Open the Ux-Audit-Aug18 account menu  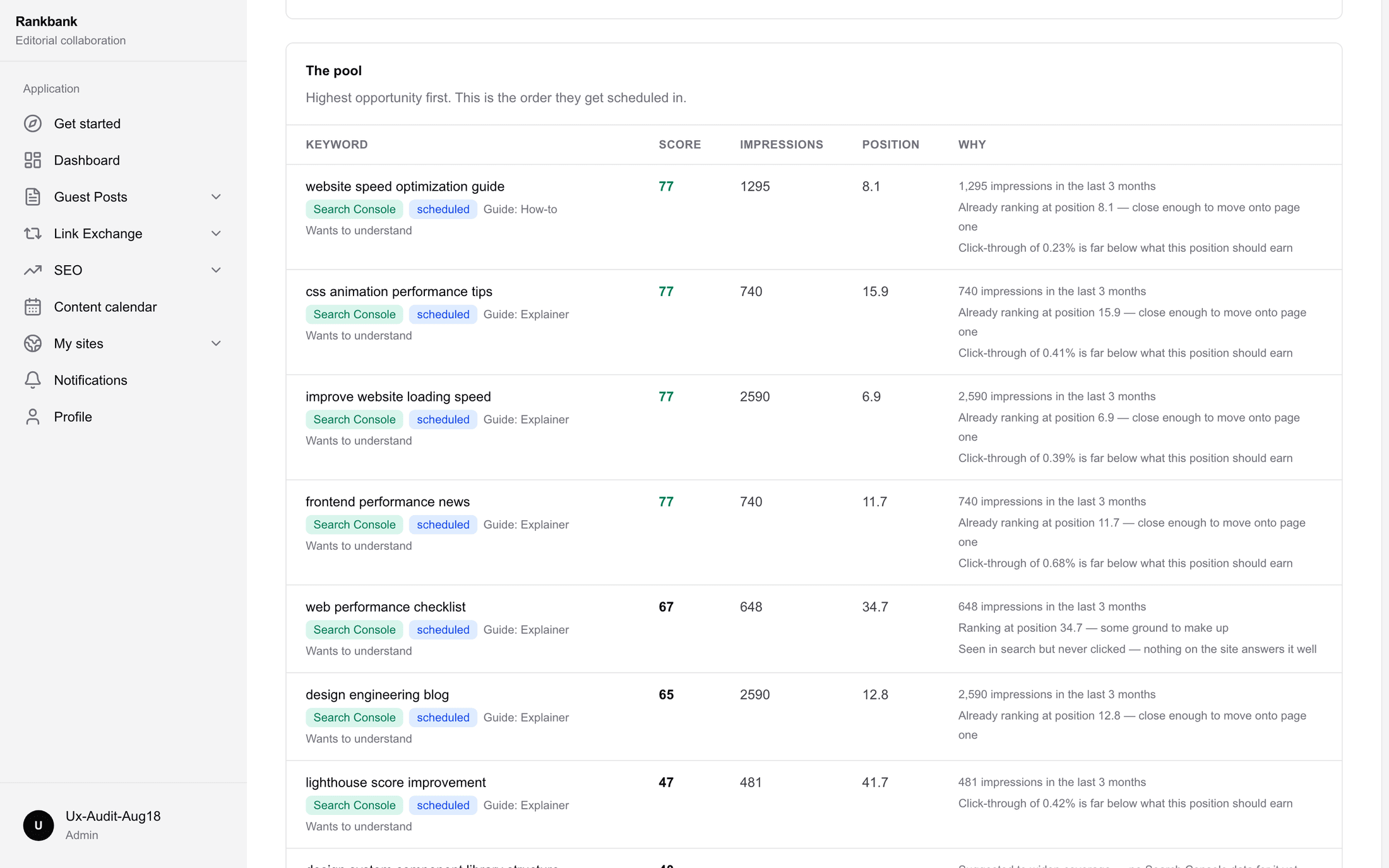click(123, 825)
